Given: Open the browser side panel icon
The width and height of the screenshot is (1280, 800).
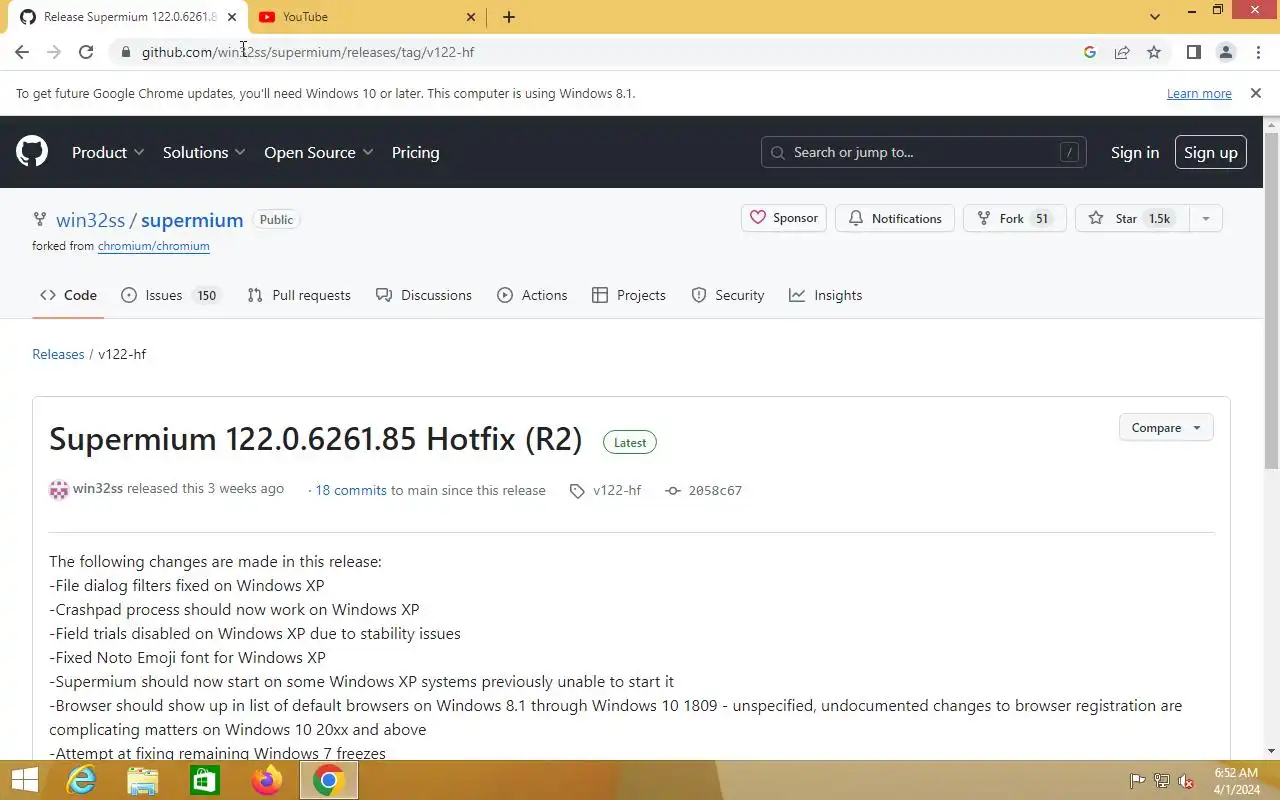Looking at the screenshot, I should click(x=1193, y=52).
